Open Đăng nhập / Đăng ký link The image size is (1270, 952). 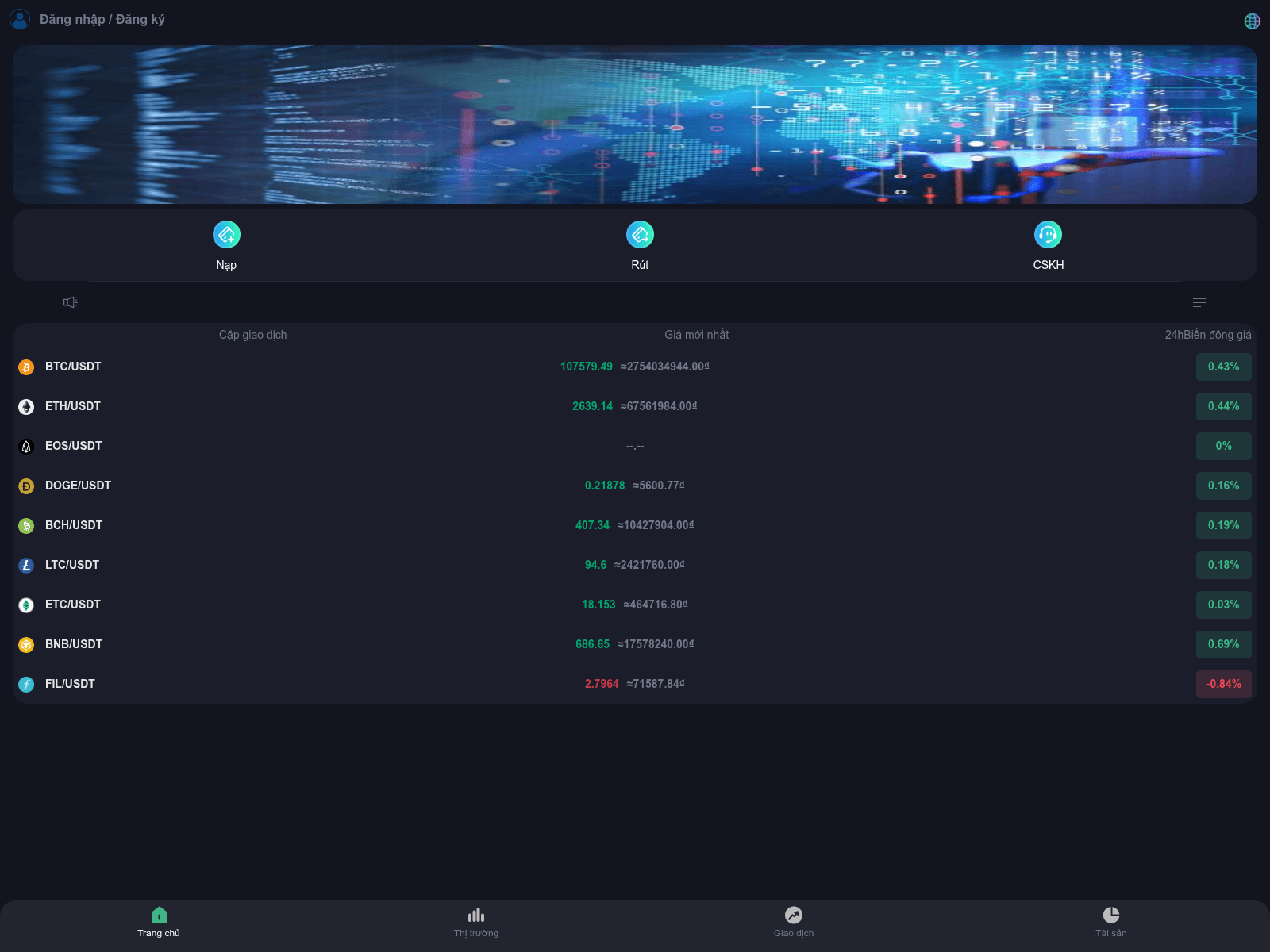tap(102, 19)
